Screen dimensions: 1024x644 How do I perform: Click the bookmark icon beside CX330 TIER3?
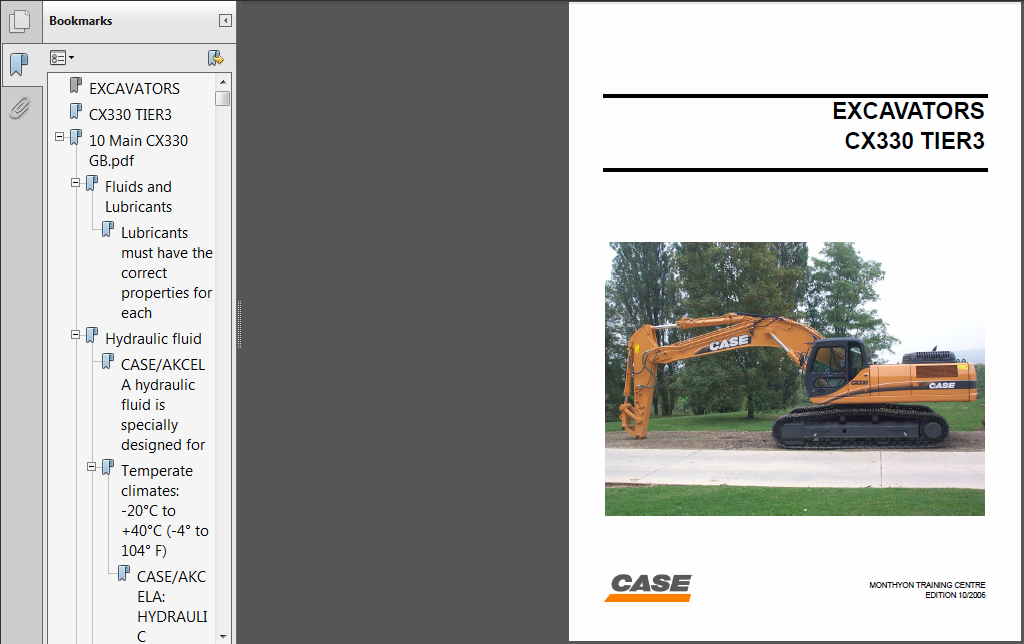pos(76,112)
